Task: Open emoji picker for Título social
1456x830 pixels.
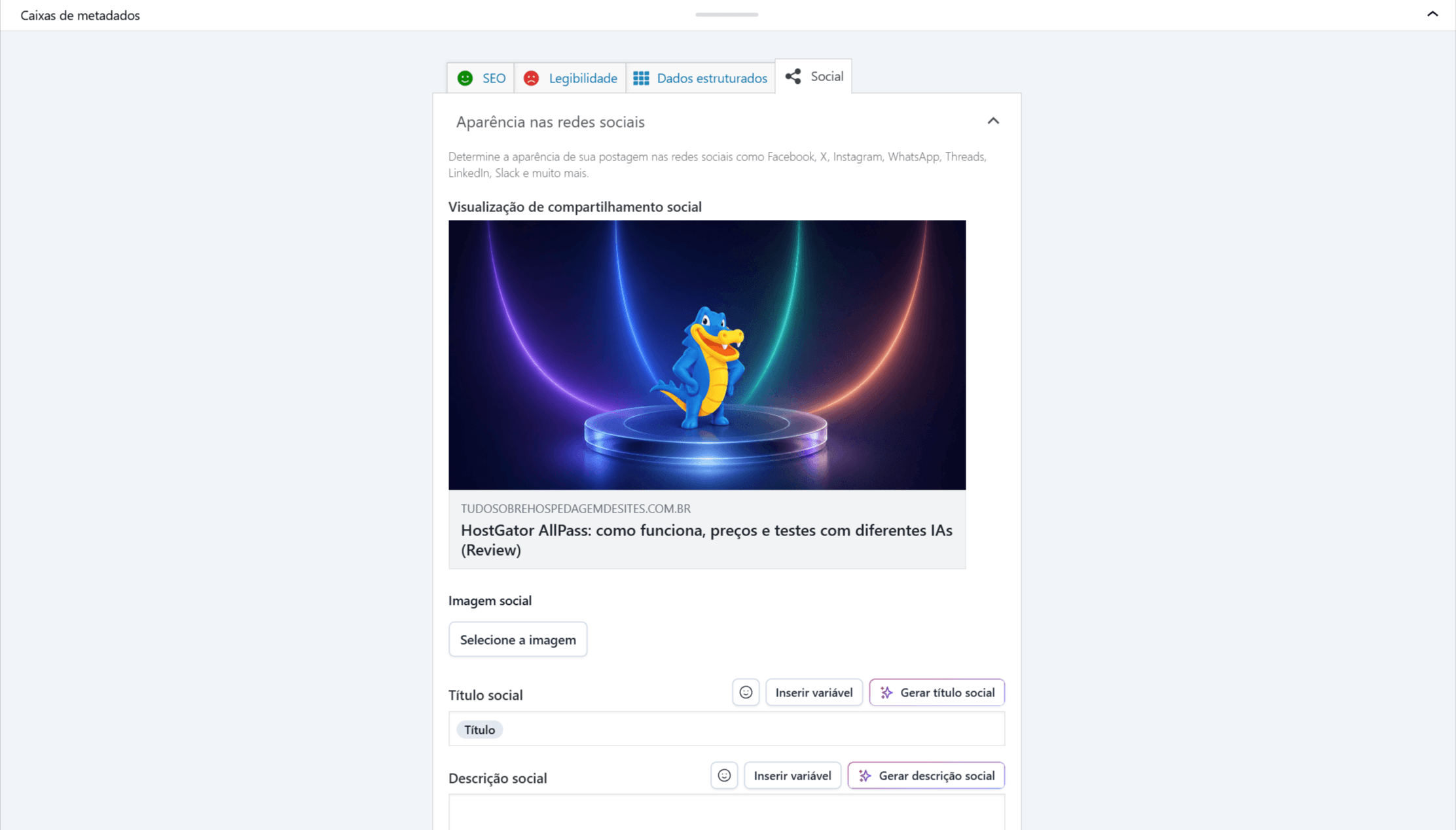Action: click(746, 692)
